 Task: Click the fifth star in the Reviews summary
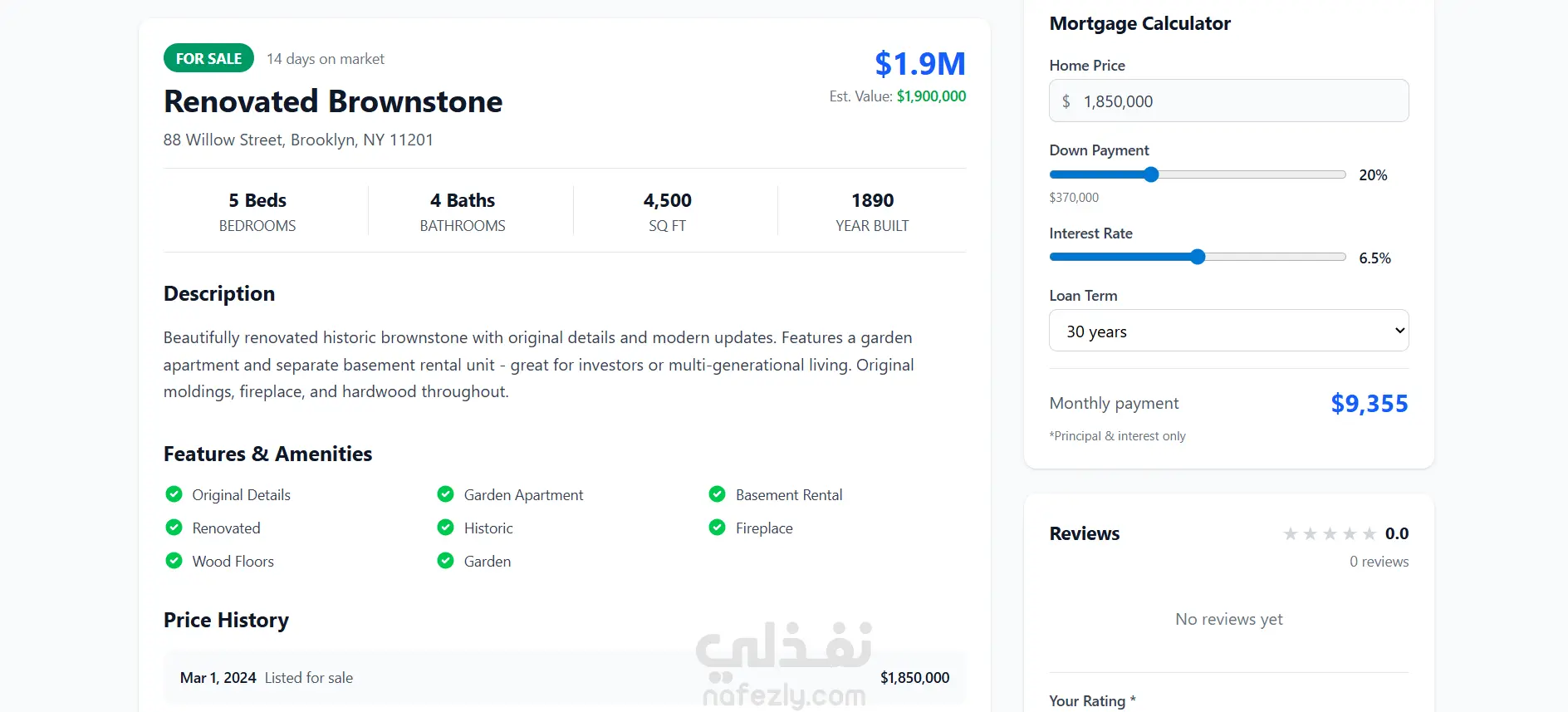click(x=1370, y=533)
